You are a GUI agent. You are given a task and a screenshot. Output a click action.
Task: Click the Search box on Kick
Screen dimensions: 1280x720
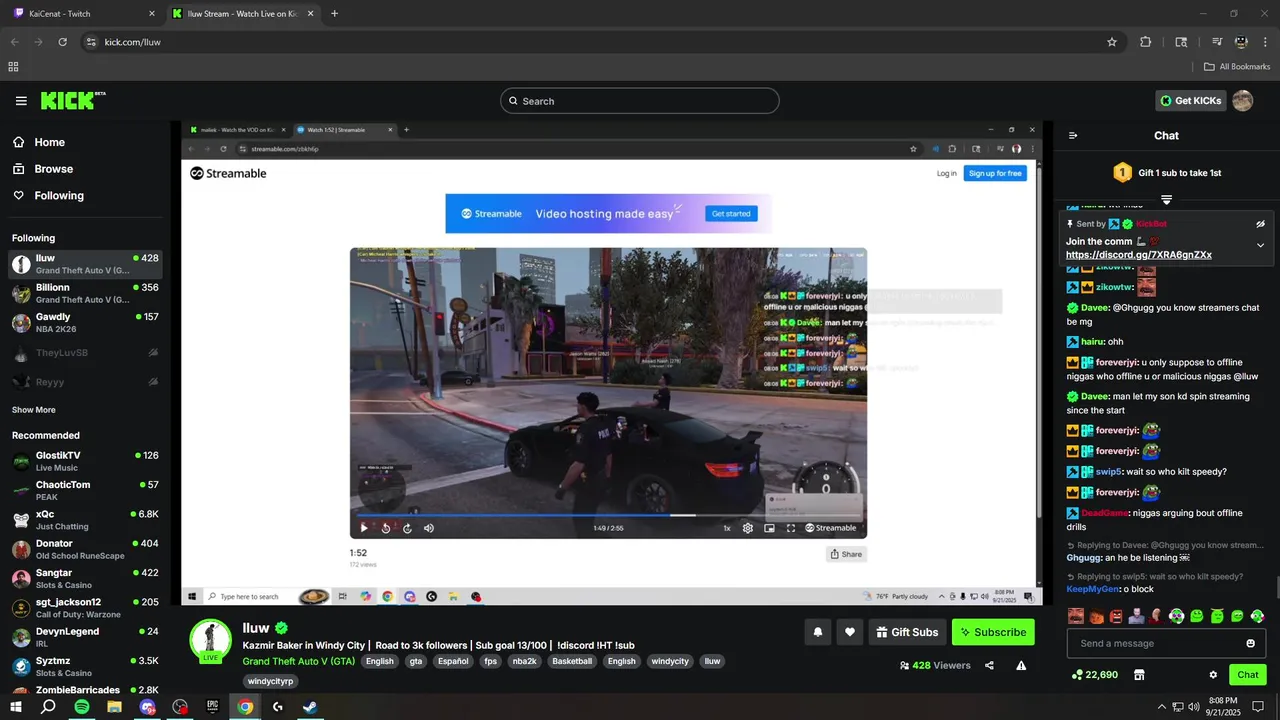coord(640,101)
